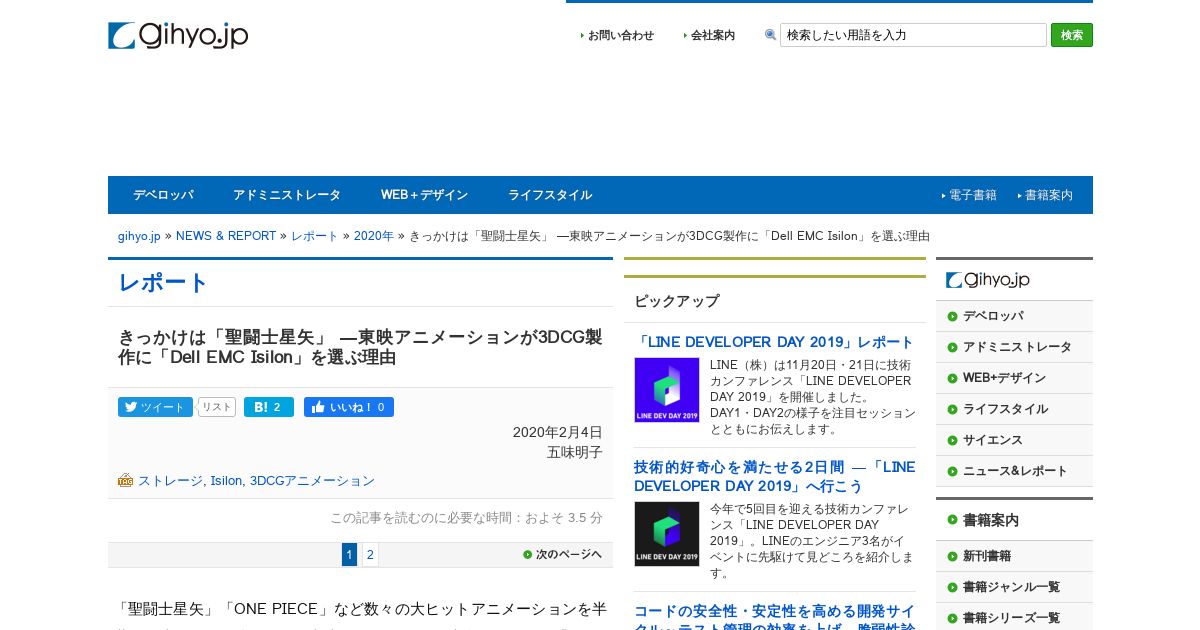Open 書籍案内 in the blue navigation bar
Viewport: 1200px width, 630px height.
click(1049, 195)
